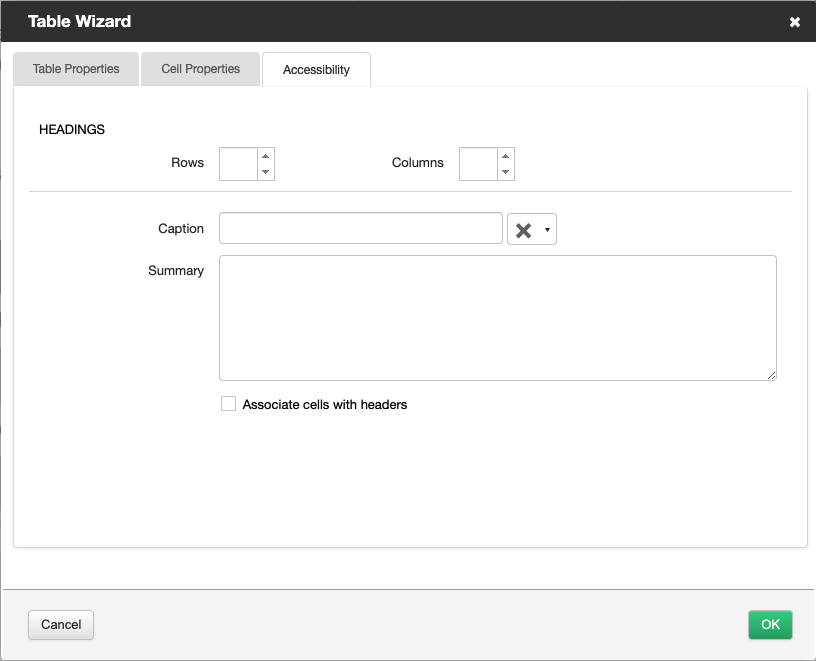This screenshot has height=661, width=816.
Task: Dismiss the dialog with the Cancel button
Action: coord(60,624)
